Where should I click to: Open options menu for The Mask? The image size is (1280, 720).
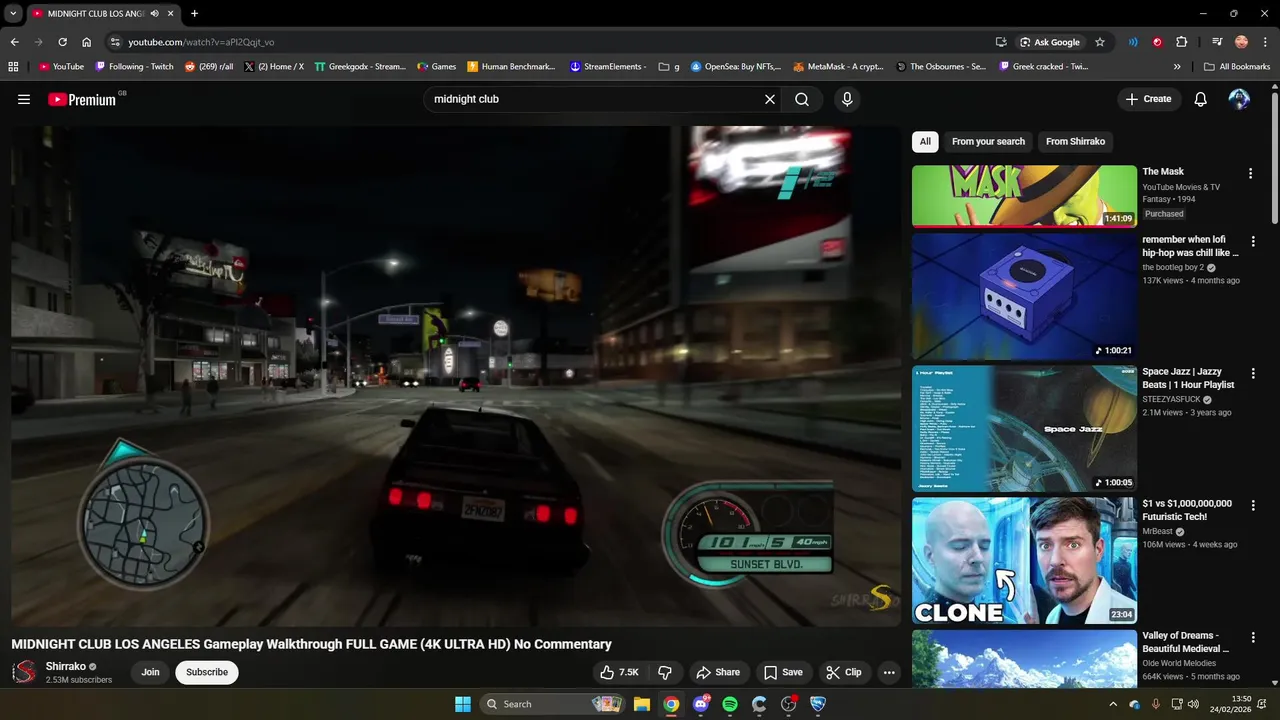pyautogui.click(x=1250, y=174)
